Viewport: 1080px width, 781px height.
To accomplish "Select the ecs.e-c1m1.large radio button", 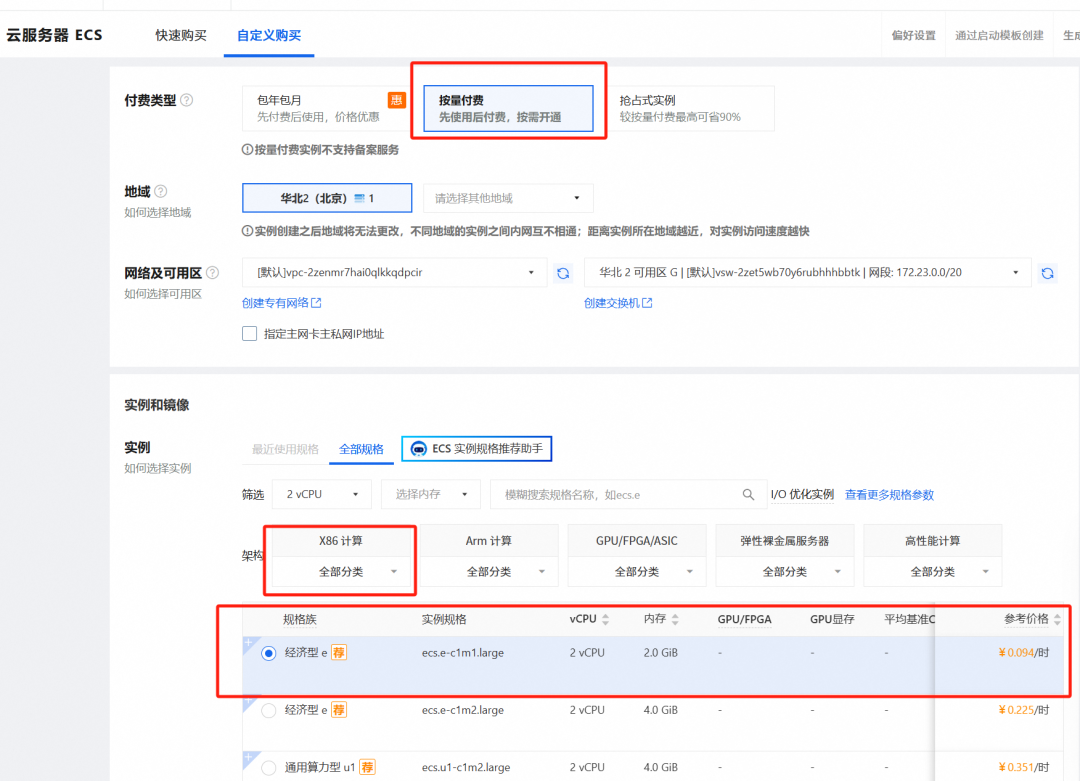I will point(269,653).
